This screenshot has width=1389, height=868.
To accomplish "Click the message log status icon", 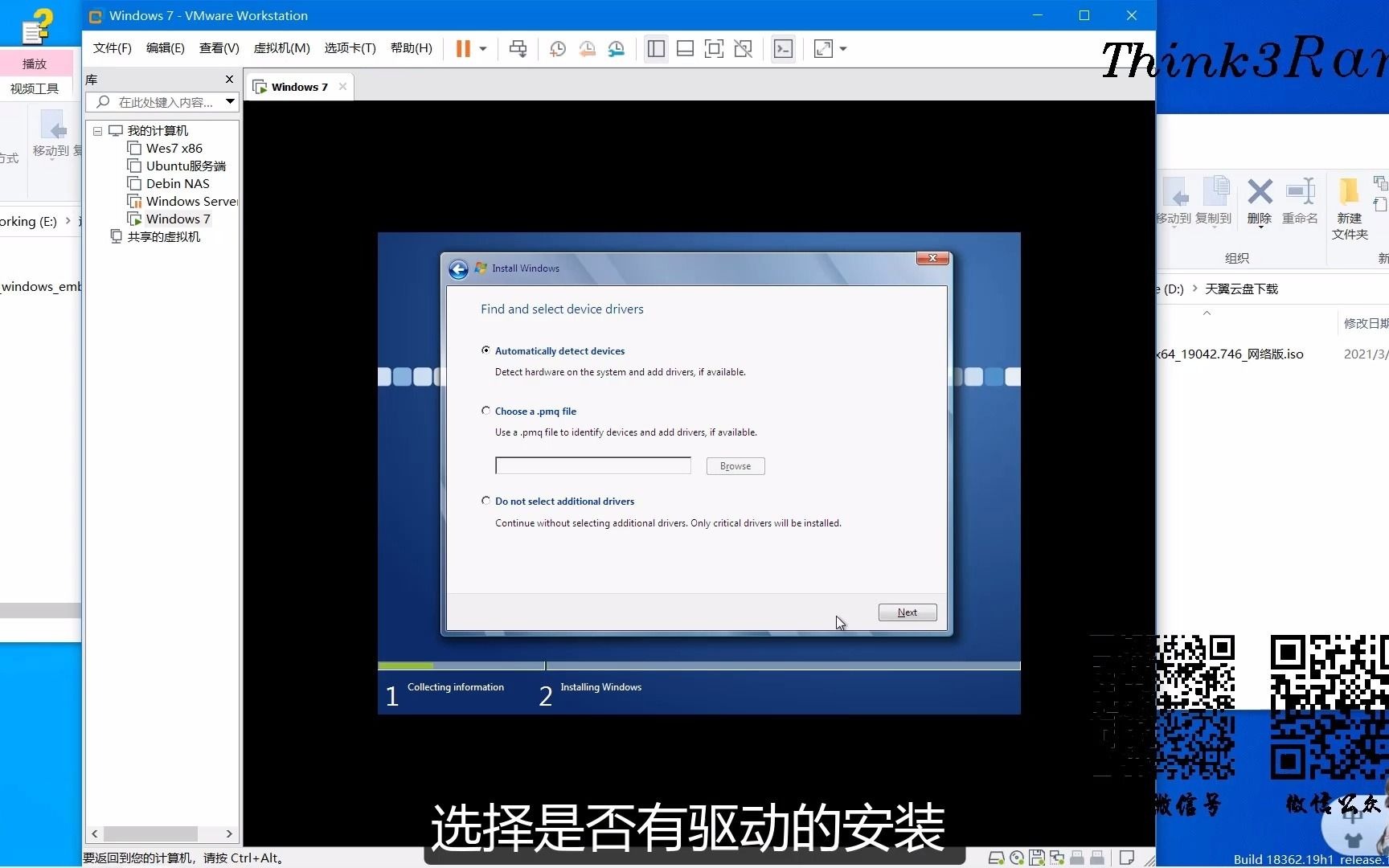I will (1127, 858).
